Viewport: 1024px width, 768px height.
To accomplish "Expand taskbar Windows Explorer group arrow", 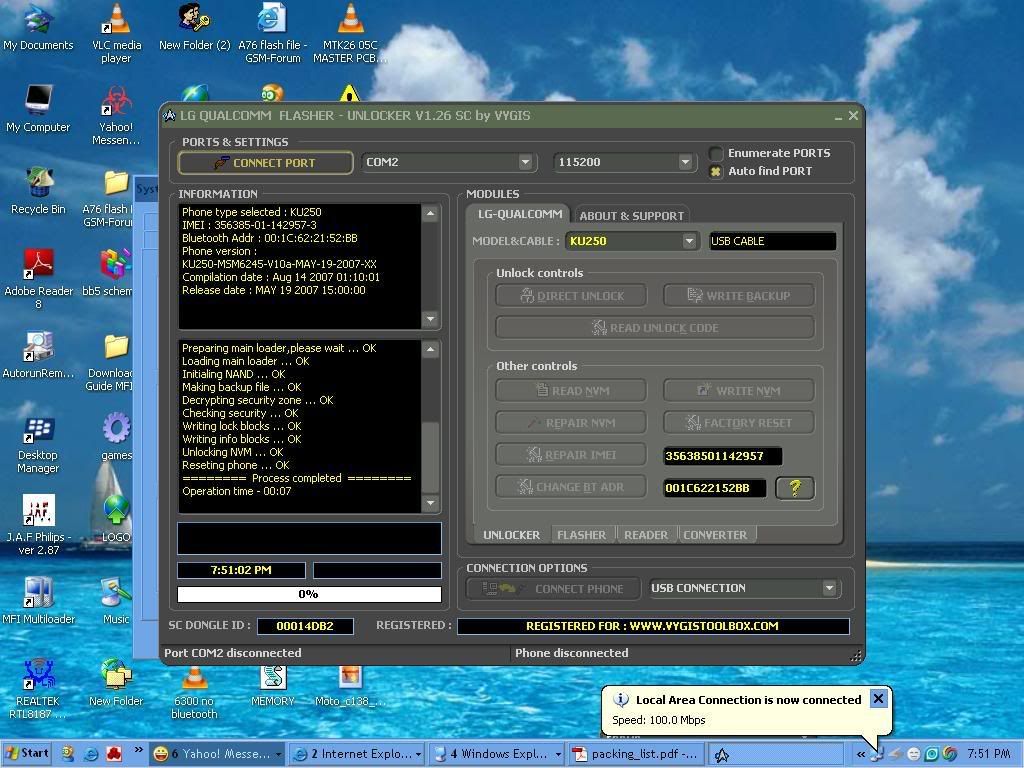I will tap(558, 754).
